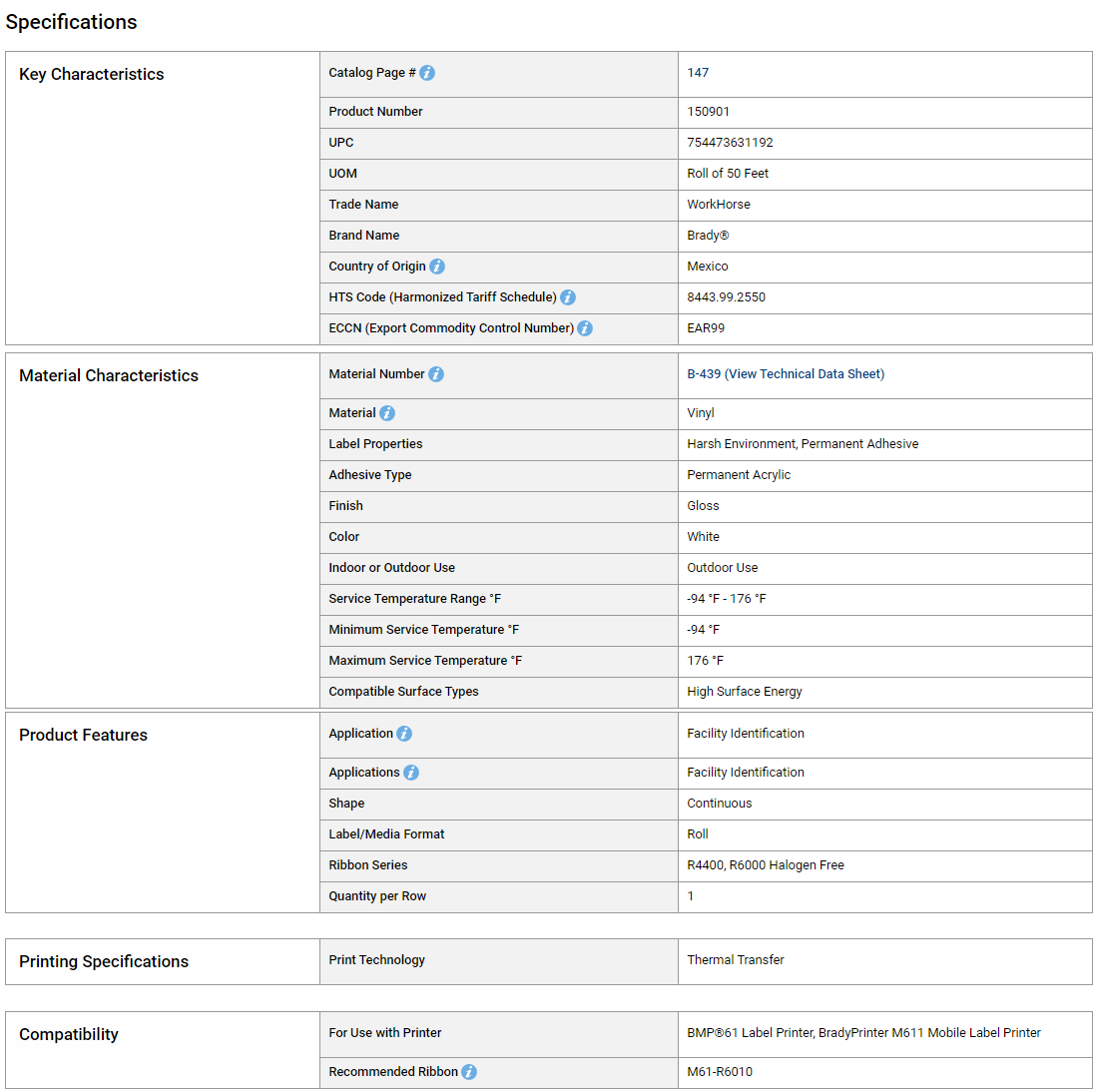Click info icon next to Material
This screenshot has width=1096, height=1092.
coord(387,413)
